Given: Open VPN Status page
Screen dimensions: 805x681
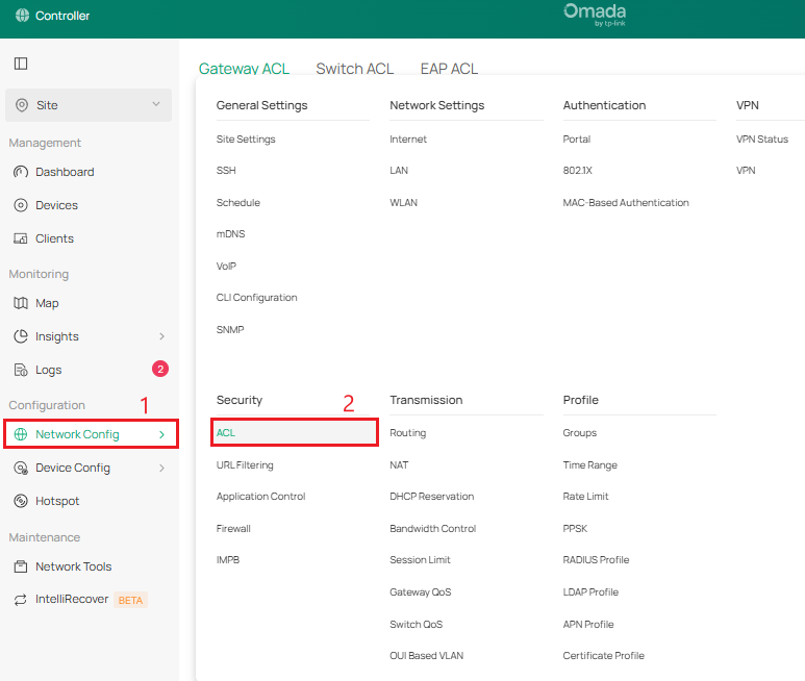Looking at the screenshot, I should [x=762, y=139].
